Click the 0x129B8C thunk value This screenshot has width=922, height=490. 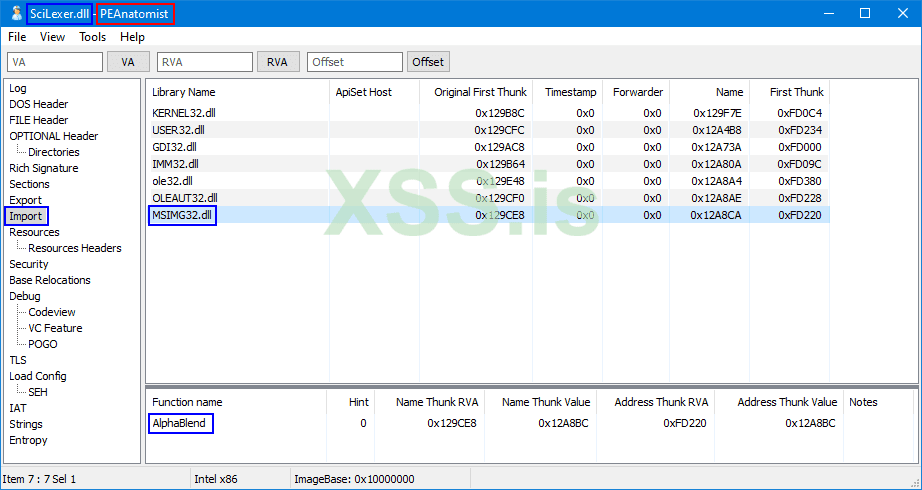point(500,113)
